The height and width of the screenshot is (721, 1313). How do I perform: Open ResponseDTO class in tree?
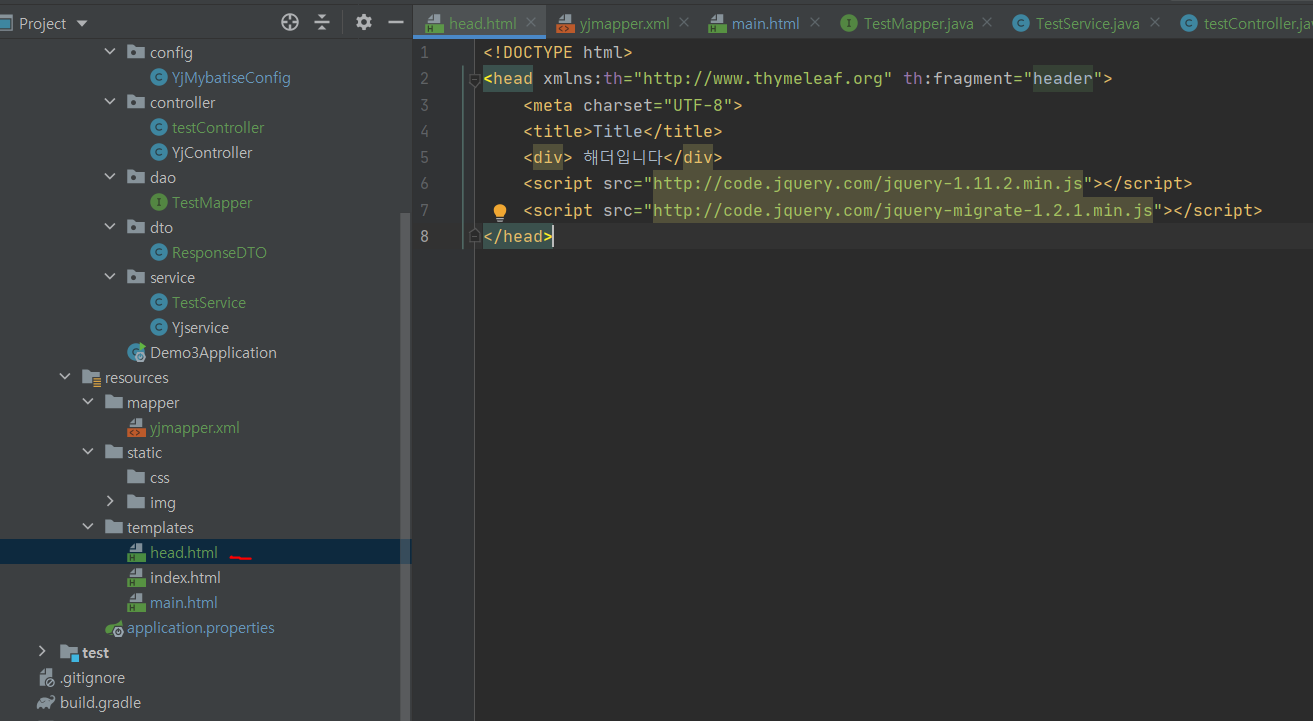219,252
